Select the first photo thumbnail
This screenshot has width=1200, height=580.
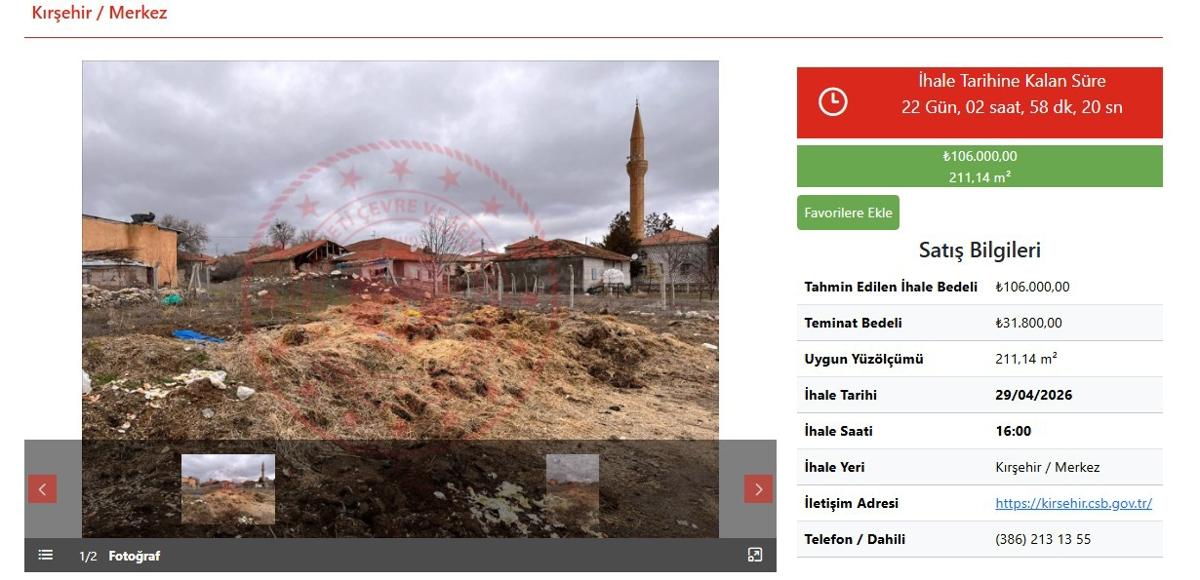[x=228, y=489]
